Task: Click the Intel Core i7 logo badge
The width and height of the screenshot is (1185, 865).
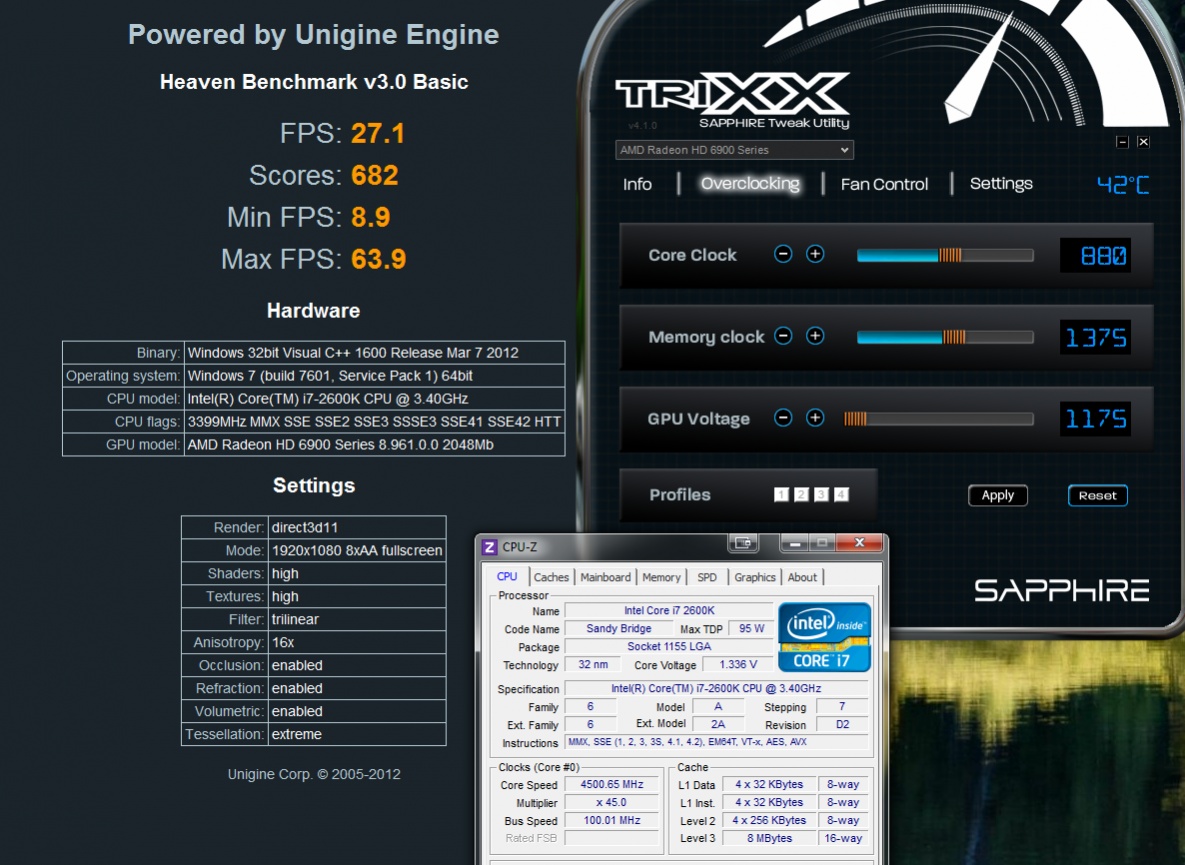Action: pyautogui.click(x=824, y=637)
